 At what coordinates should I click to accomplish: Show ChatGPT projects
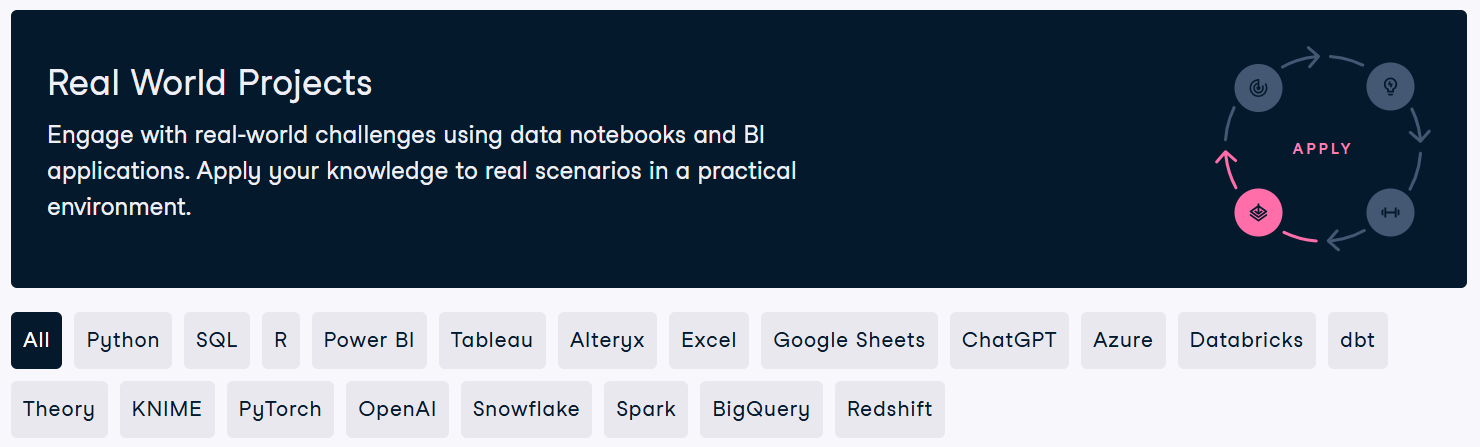(x=1009, y=340)
